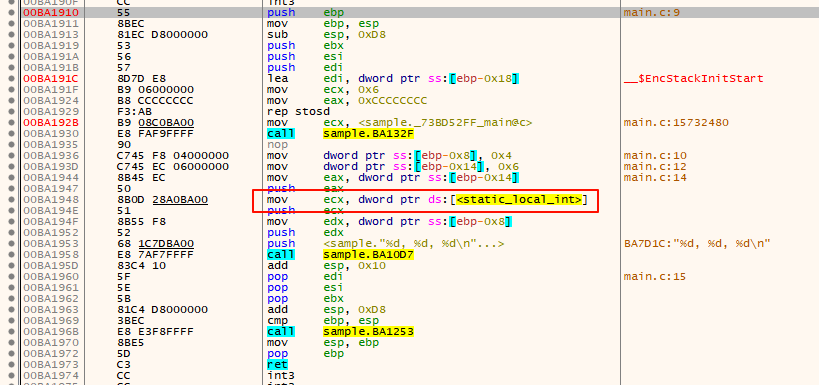Select the 'mov eax, 0xCCCCCCCC' instruction
The width and height of the screenshot is (819, 385).
pos(347,101)
